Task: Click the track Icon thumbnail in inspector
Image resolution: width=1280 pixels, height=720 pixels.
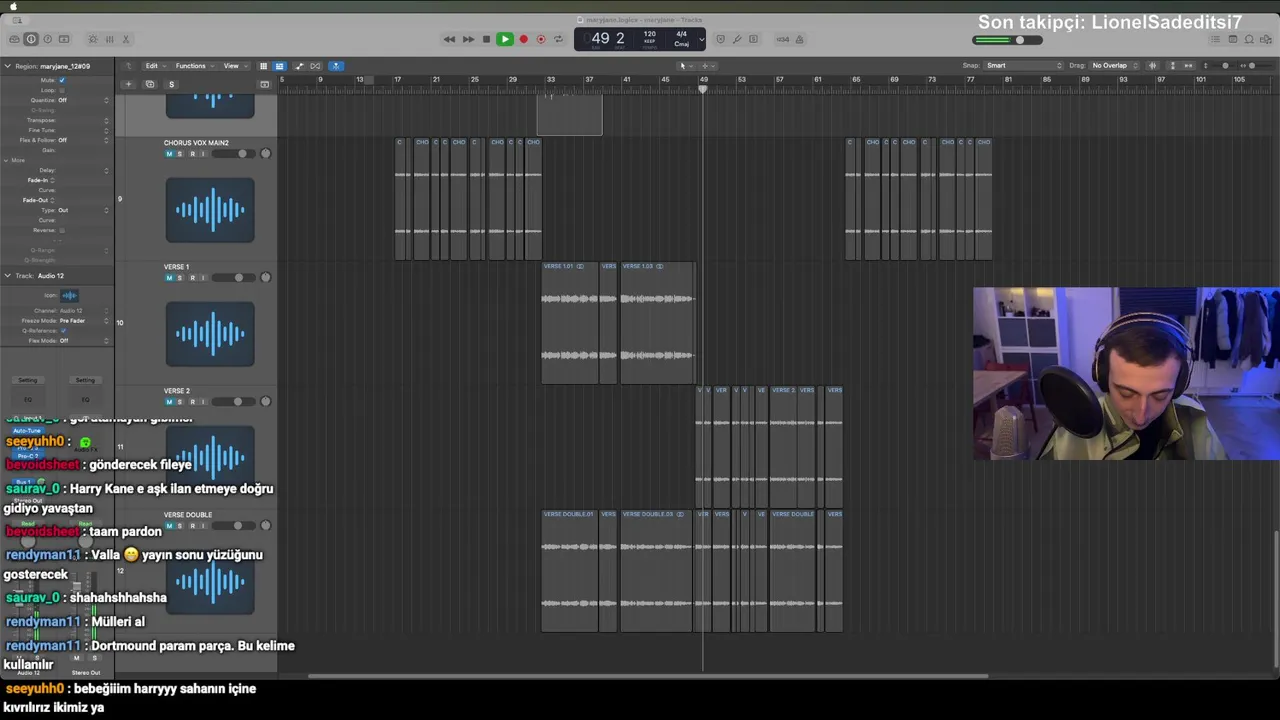Action: pos(69,295)
